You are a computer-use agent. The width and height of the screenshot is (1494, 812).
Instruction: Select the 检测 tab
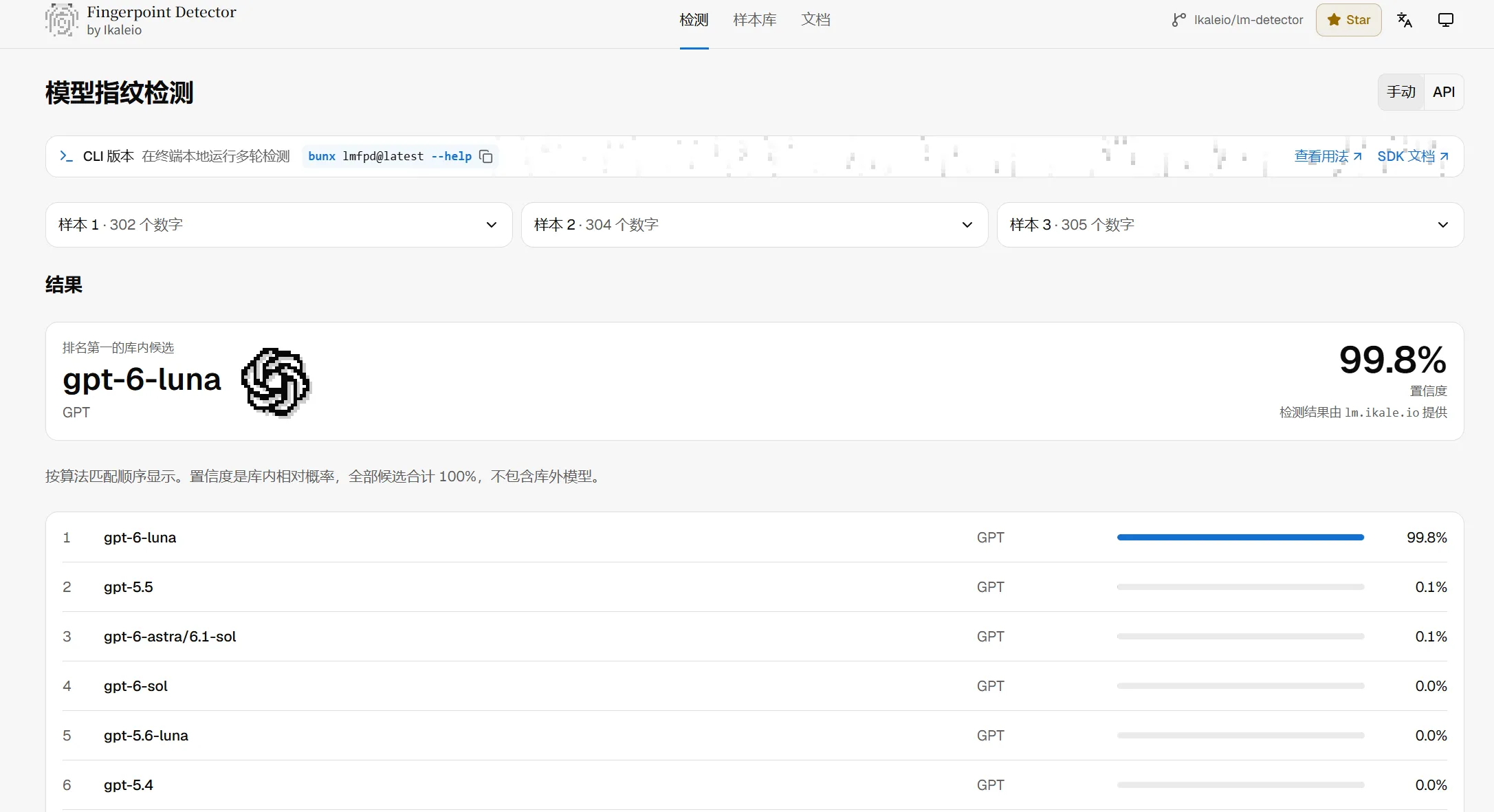pos(694,20)
